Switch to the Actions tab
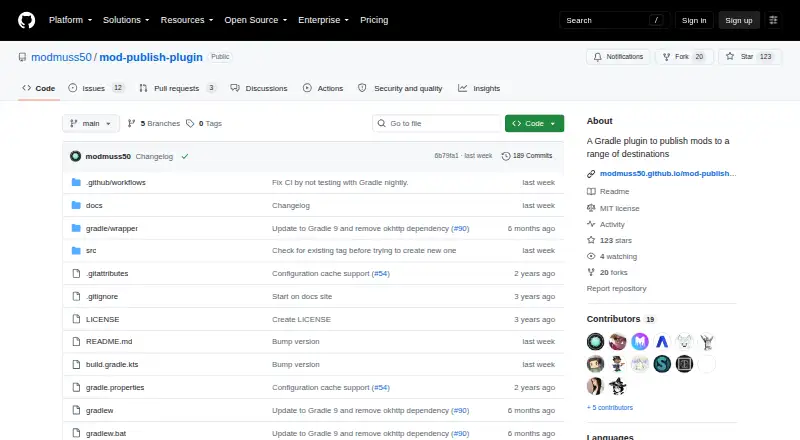 click(323, 88)
